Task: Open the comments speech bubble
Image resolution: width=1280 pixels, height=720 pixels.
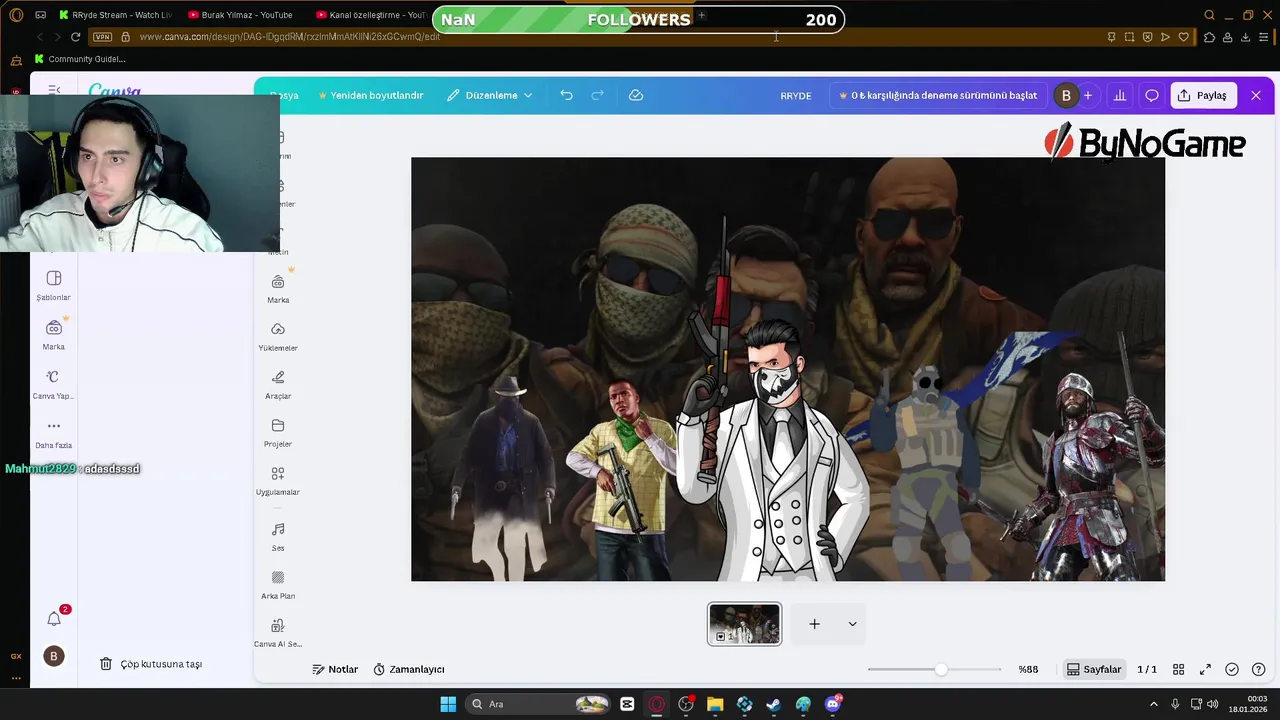Action: pyautogui.click(x=1152, y=95)
